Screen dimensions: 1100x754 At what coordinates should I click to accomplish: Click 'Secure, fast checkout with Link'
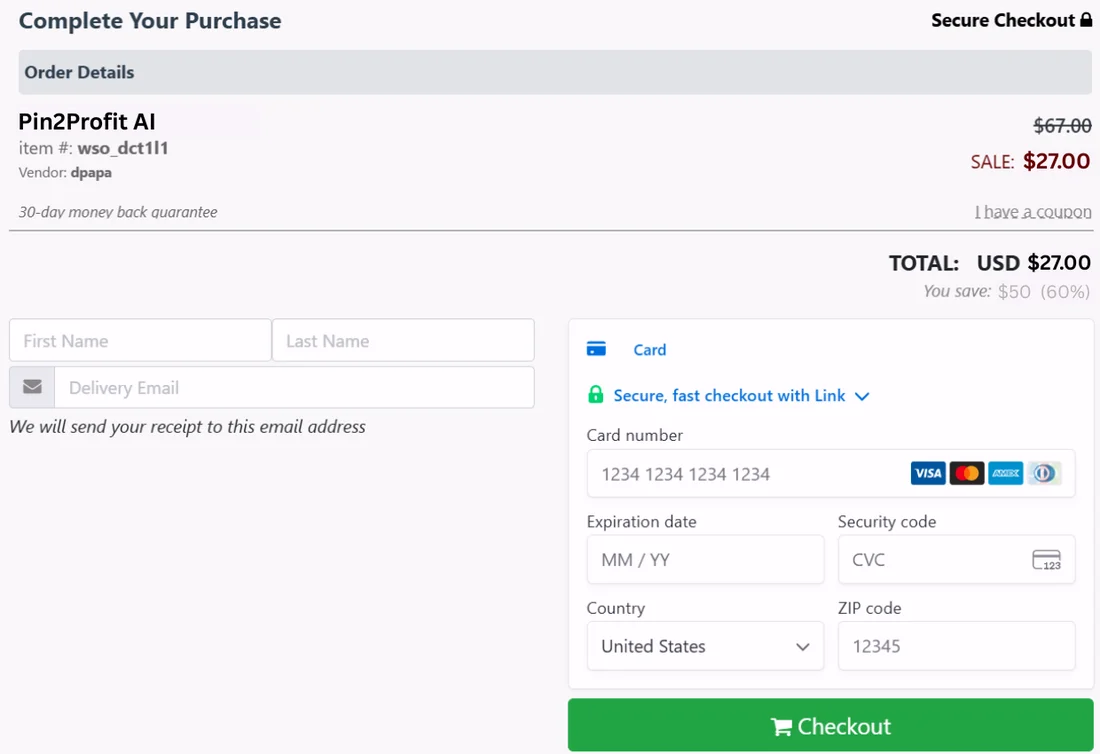click(x=729, y=396)
